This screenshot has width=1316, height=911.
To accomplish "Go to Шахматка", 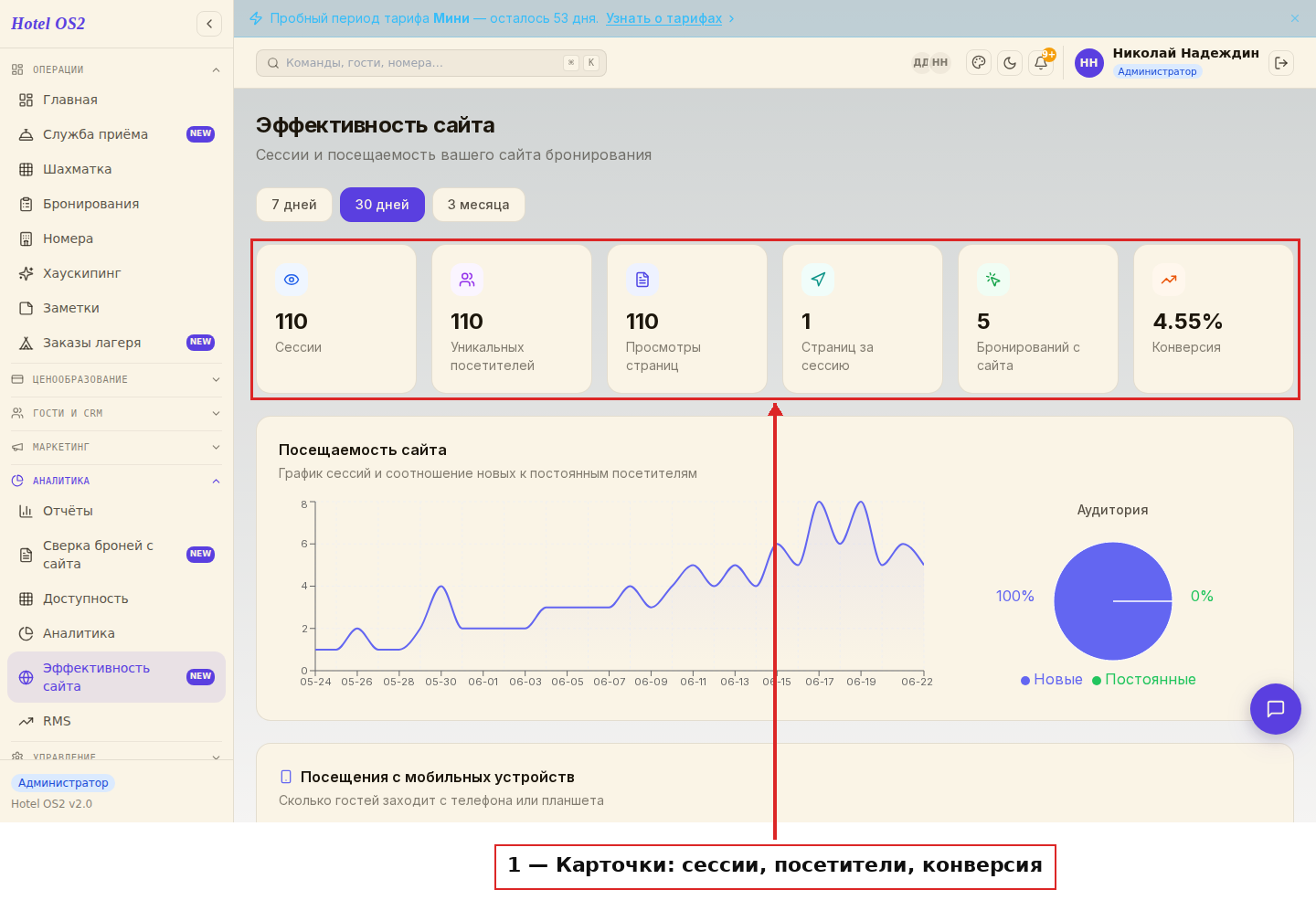I will [x=116, y=169].
